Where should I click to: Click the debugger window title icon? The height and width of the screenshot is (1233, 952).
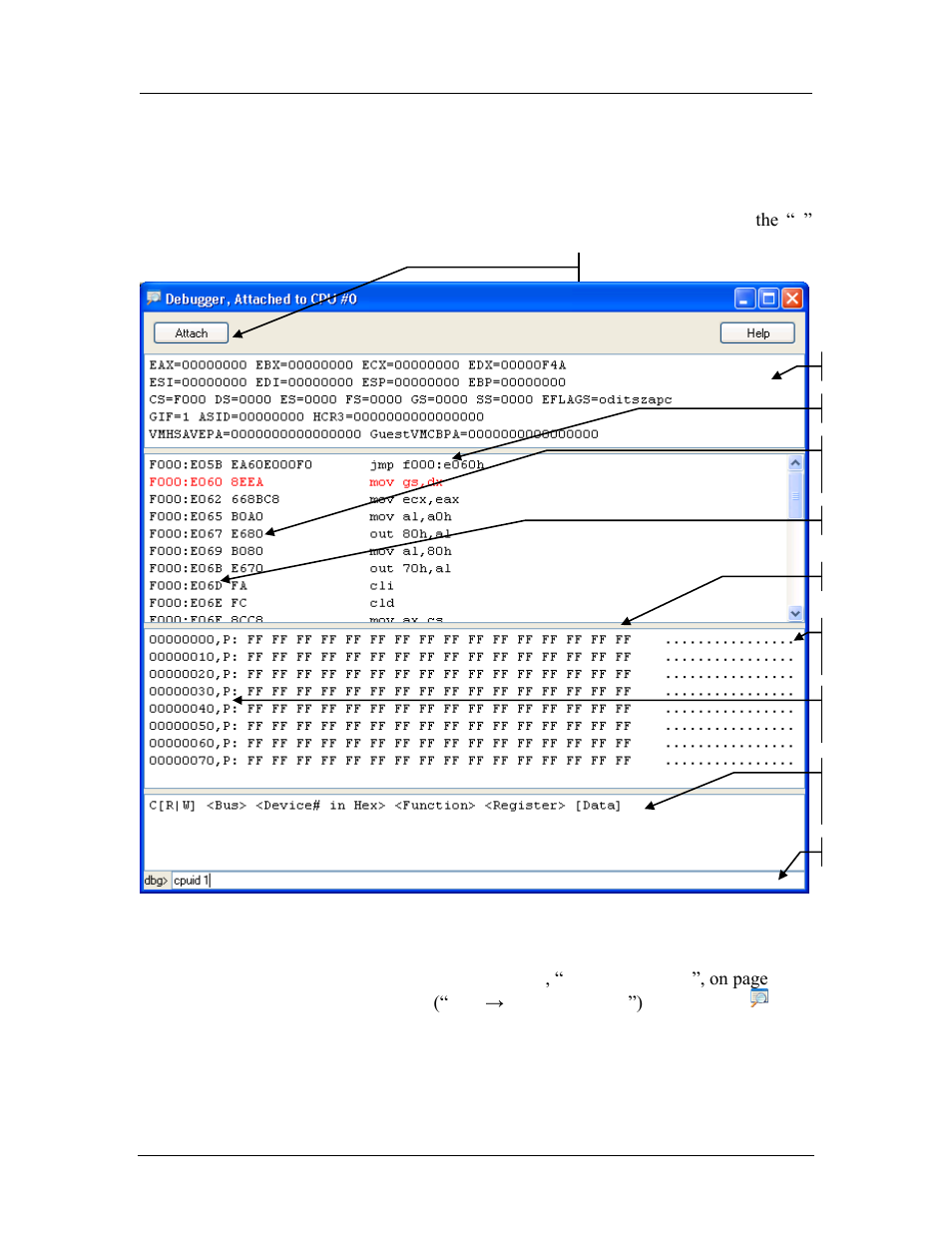pos(154,299)
